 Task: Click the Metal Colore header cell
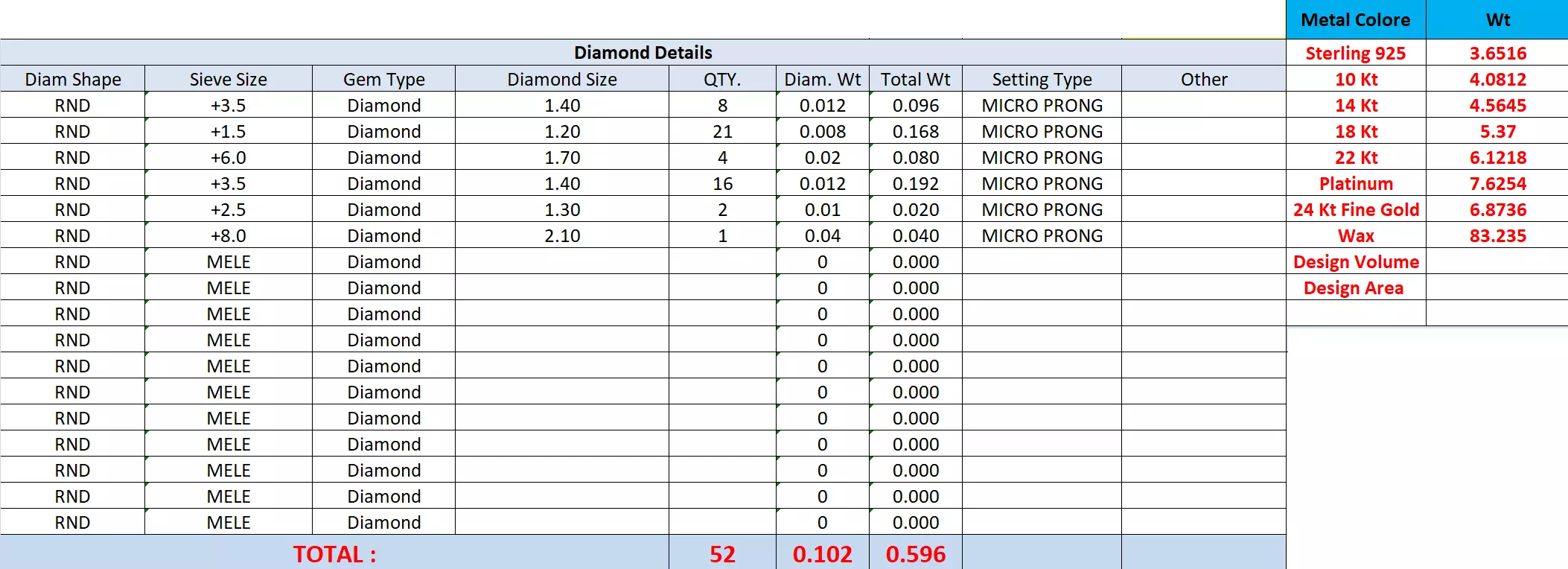(1356, 19)
